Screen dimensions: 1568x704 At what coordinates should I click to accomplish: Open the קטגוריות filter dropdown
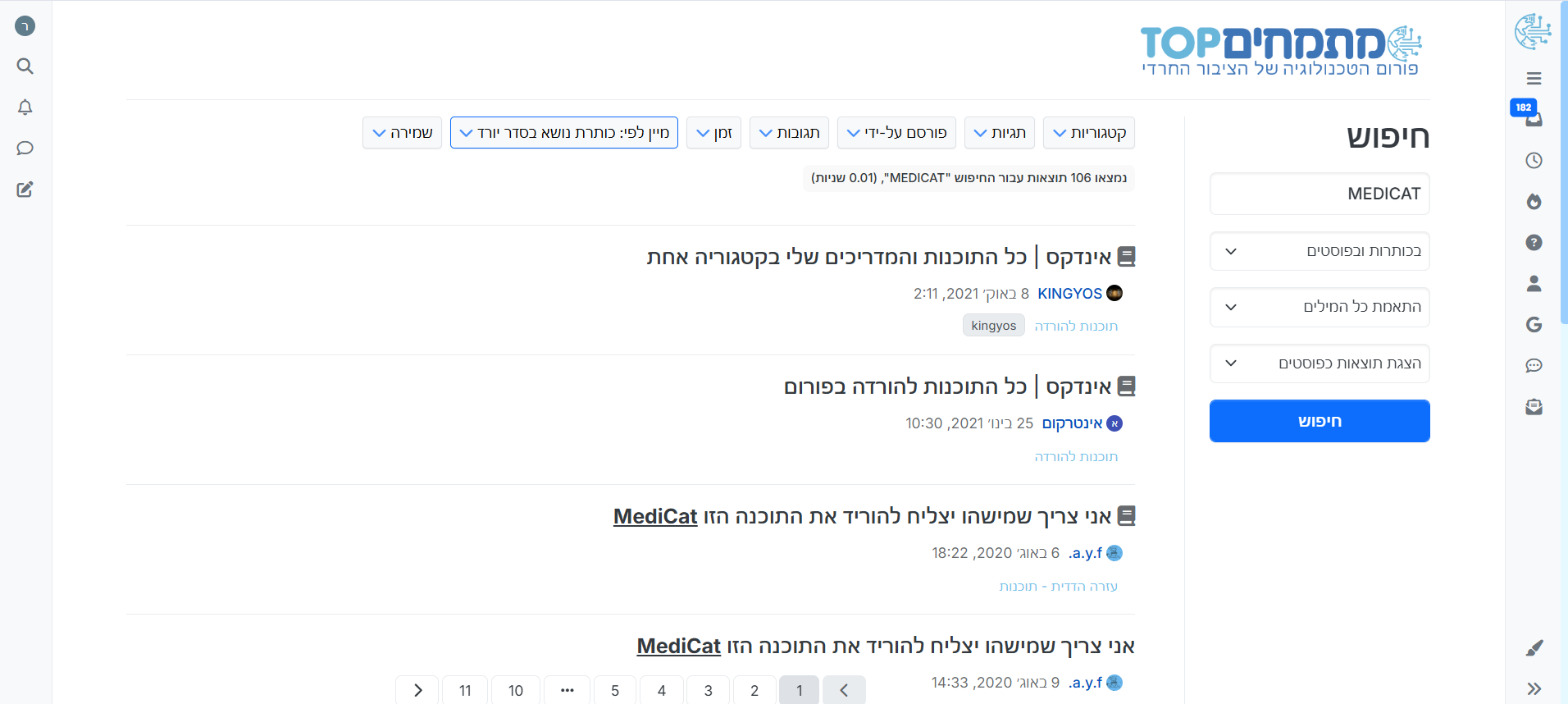[1088, 133]
